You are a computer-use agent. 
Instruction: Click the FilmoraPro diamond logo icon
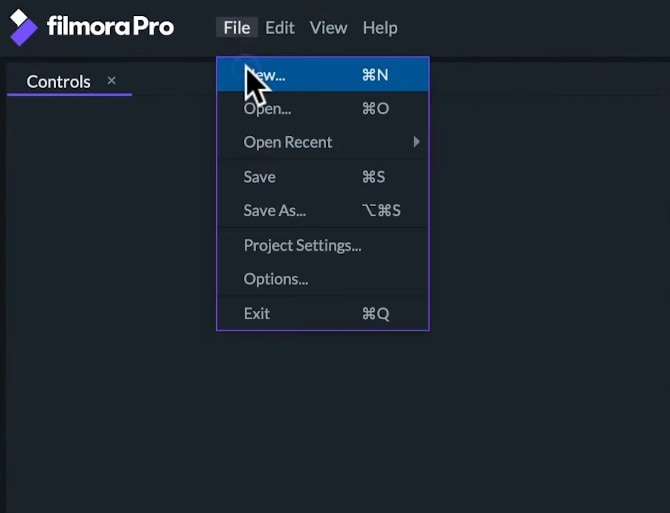[x=23, y=27]
